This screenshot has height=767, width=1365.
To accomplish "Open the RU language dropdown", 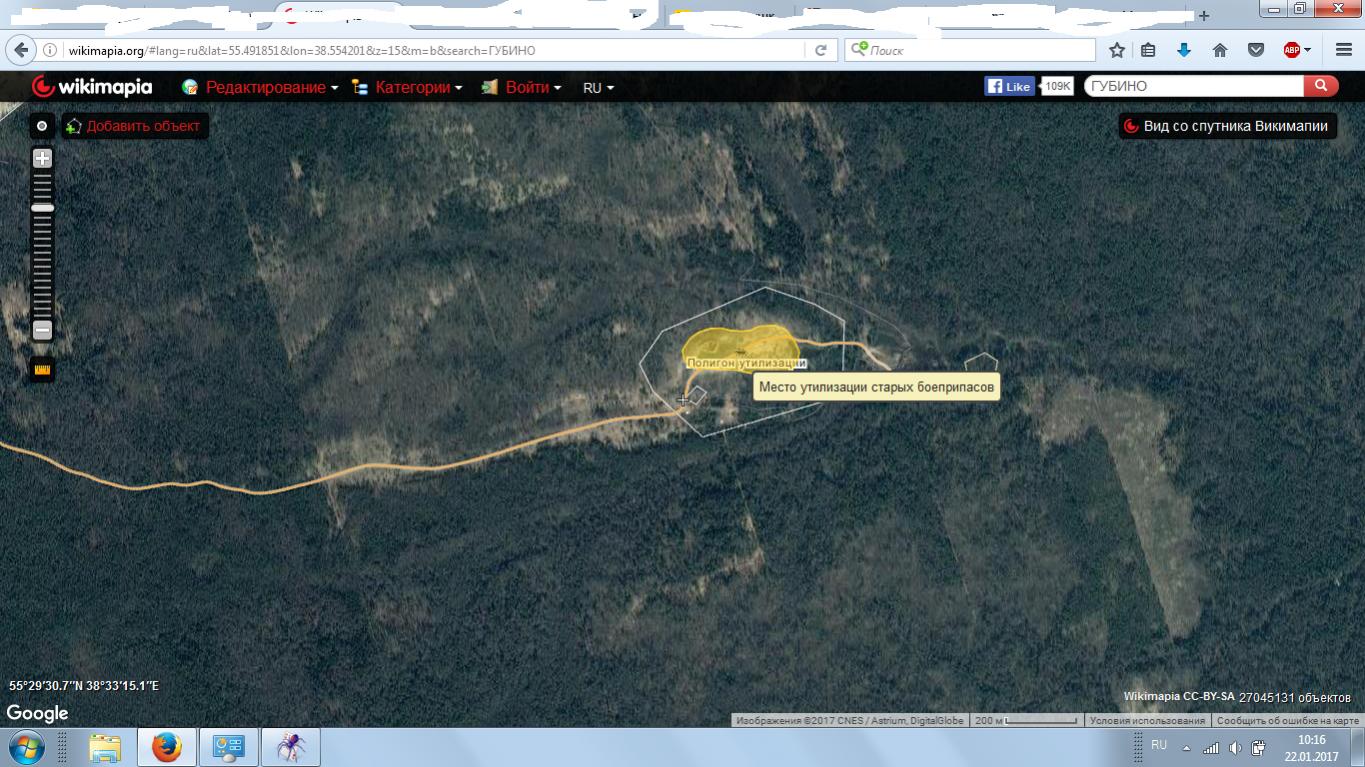I will tap(598, 88).
